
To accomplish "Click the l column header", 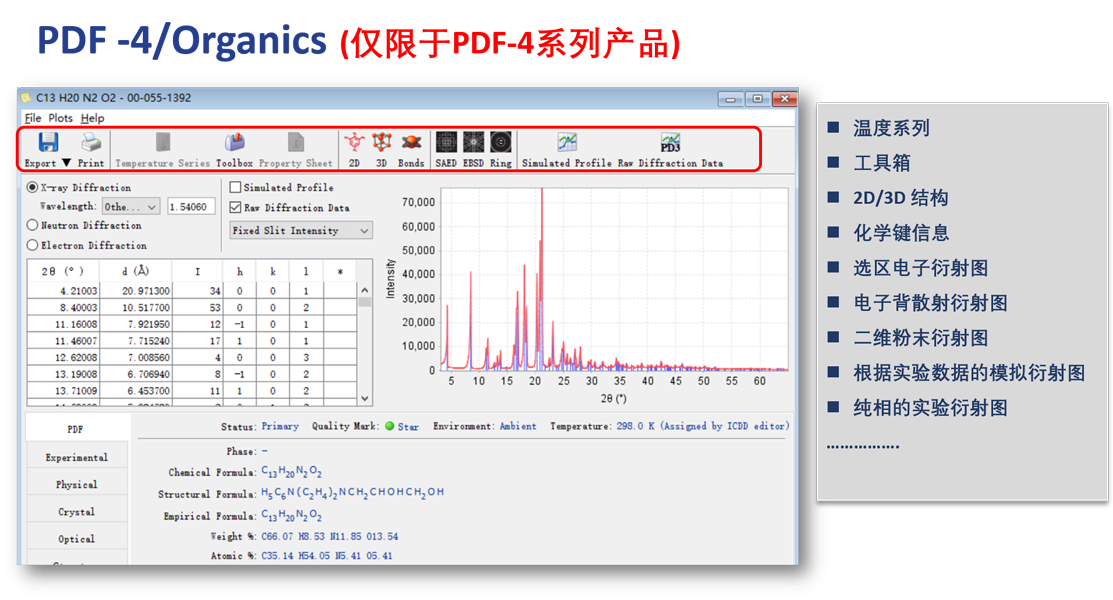I will [x=306, y=271].
